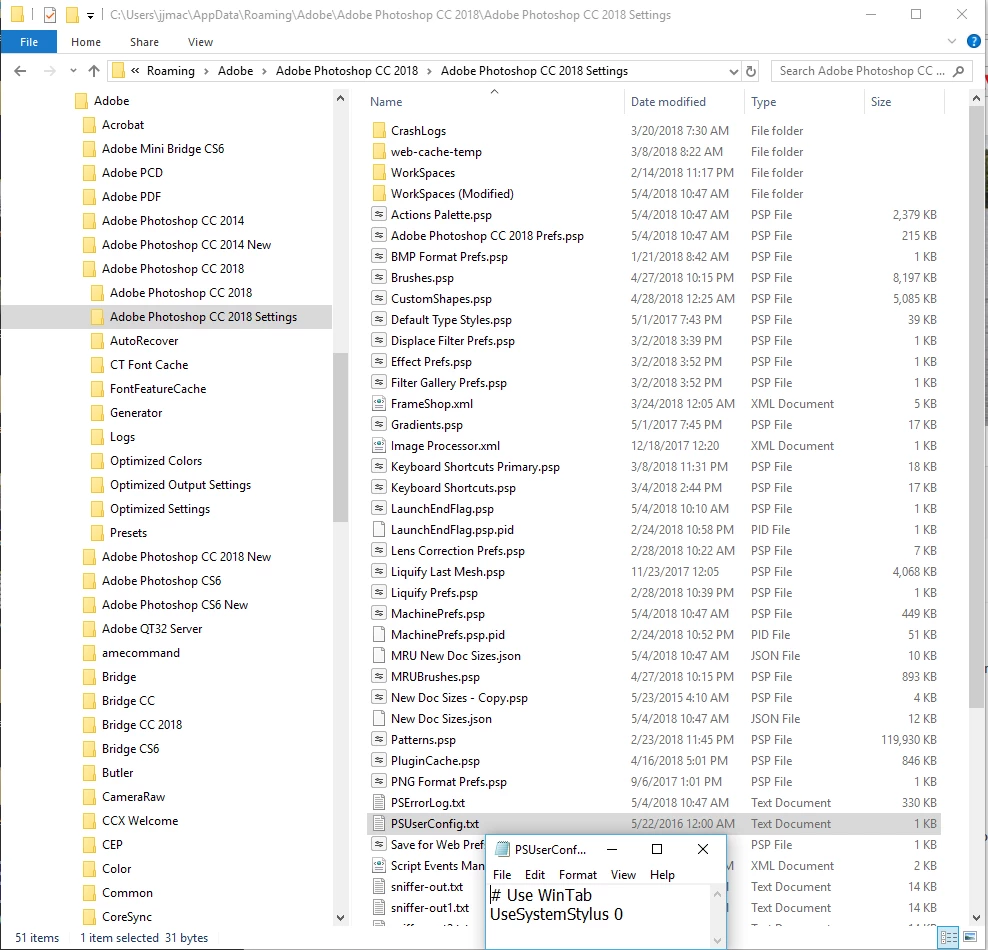Select FrameShop.xml file icon

pyautogui.click(x=379, y=404)
